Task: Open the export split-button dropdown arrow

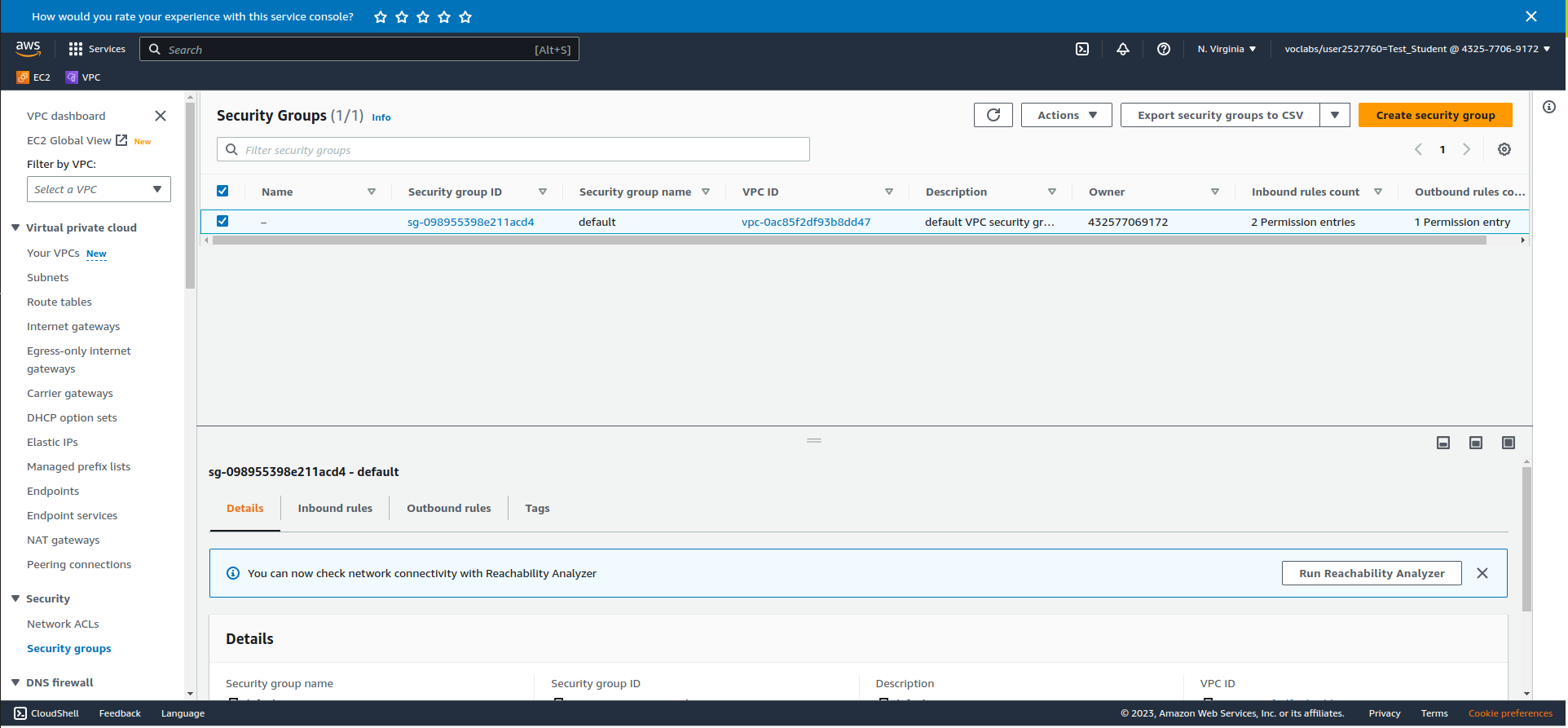Action: [1335, 115]
